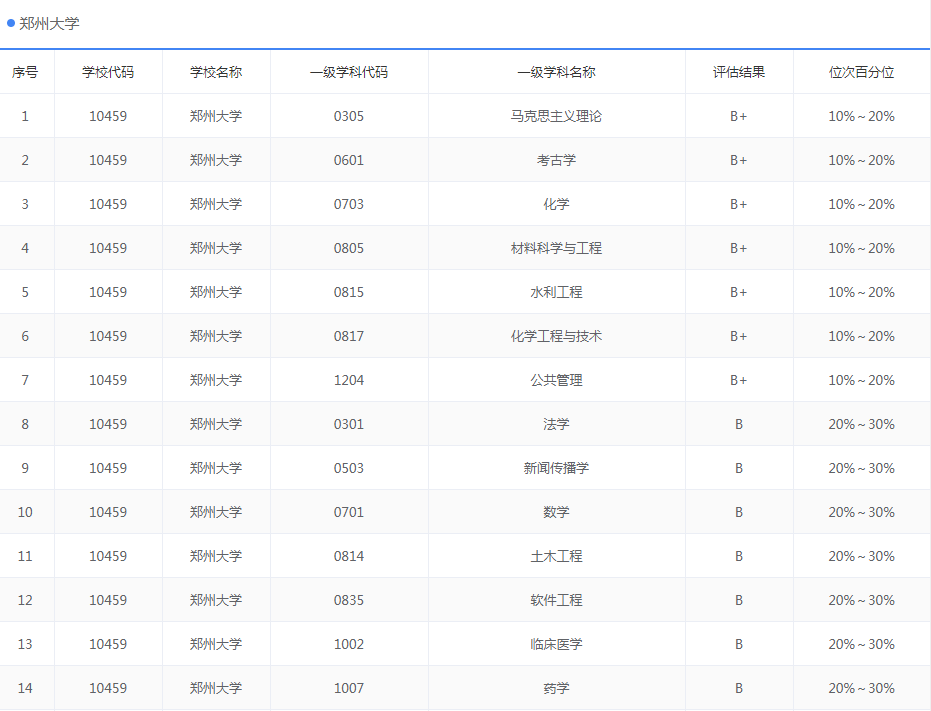Click the 材料科学与工程 discipline link
This screenshot has width=931, height=711.
click(x=556, y=247)
